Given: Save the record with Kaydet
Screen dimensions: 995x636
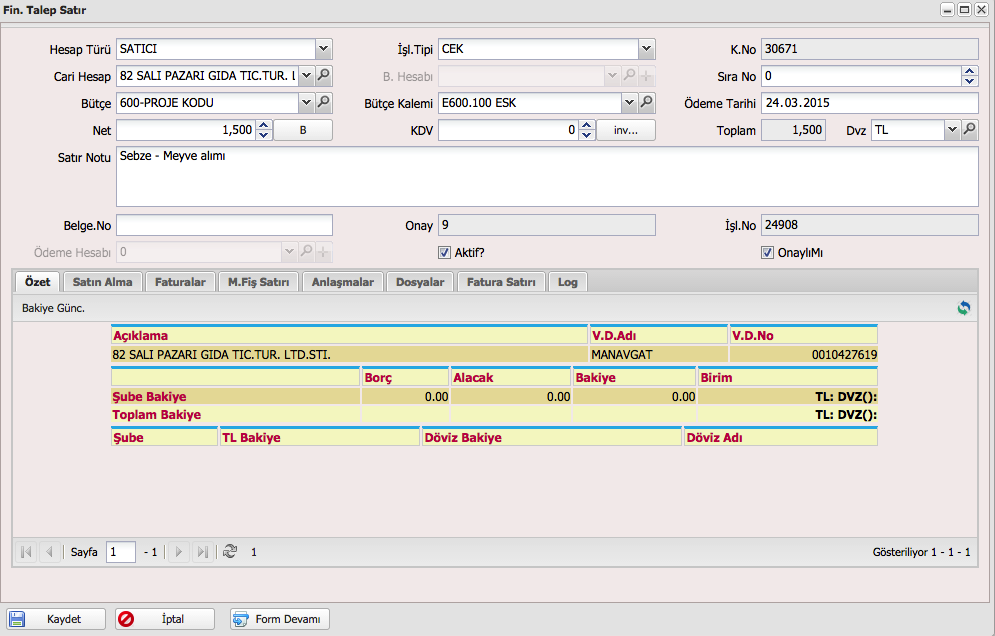Looking at the screenshot, I should pos(56,619).
